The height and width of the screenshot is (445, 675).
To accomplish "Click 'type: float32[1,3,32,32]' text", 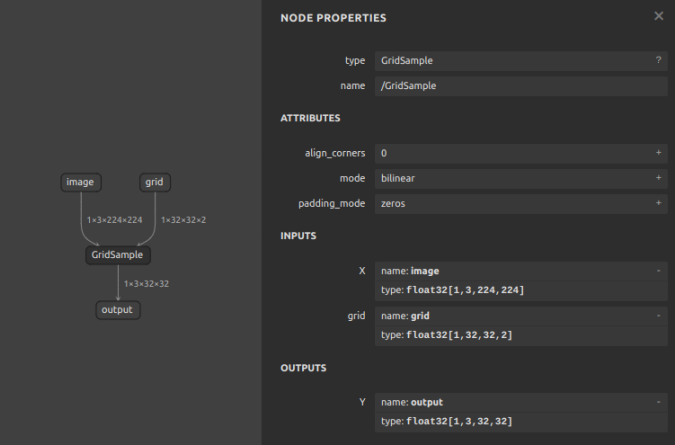I will (x=447, y=421).
